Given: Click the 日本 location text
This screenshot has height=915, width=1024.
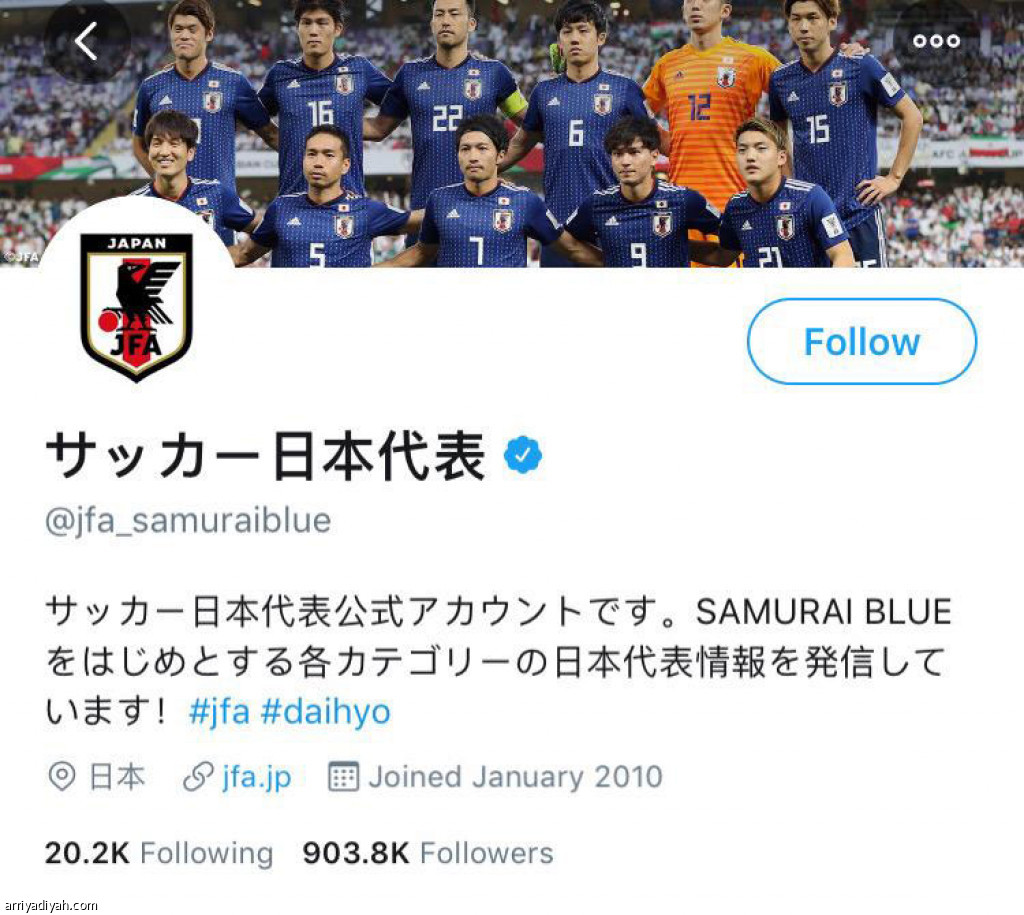Looking at the screenshot, I should coord(117,777).
